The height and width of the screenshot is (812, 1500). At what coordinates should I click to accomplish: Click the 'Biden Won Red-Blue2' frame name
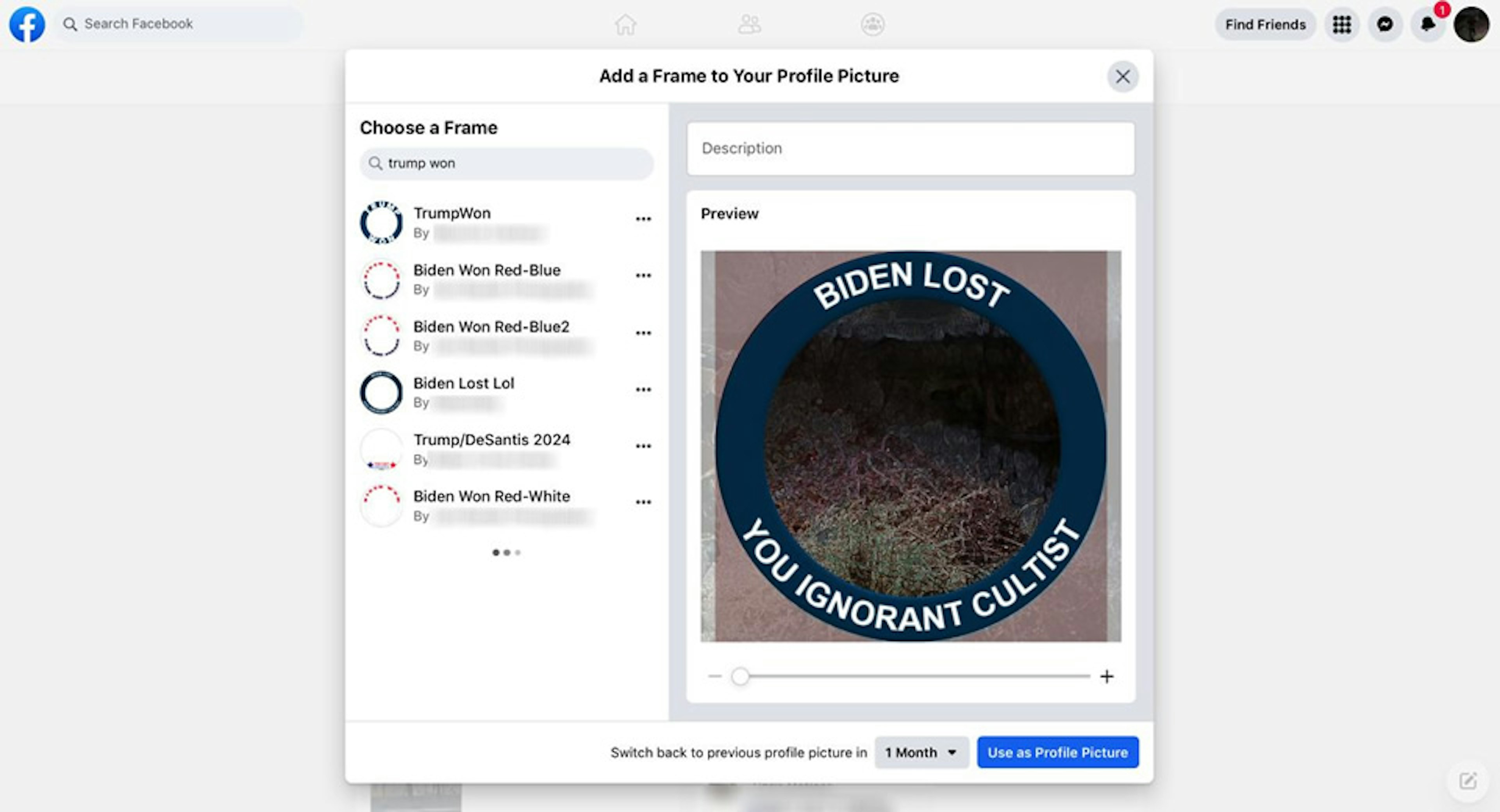click(491, 326)
